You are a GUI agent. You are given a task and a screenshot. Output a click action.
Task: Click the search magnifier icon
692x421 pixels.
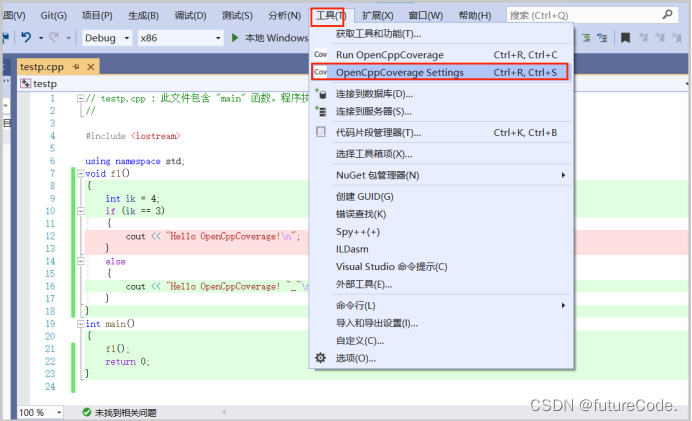pyautogui.click(x=667, y=15)
